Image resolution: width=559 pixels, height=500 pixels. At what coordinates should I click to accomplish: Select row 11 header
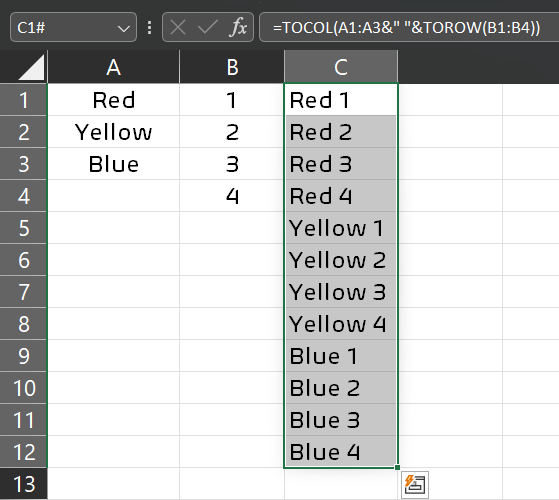(24, 420)
